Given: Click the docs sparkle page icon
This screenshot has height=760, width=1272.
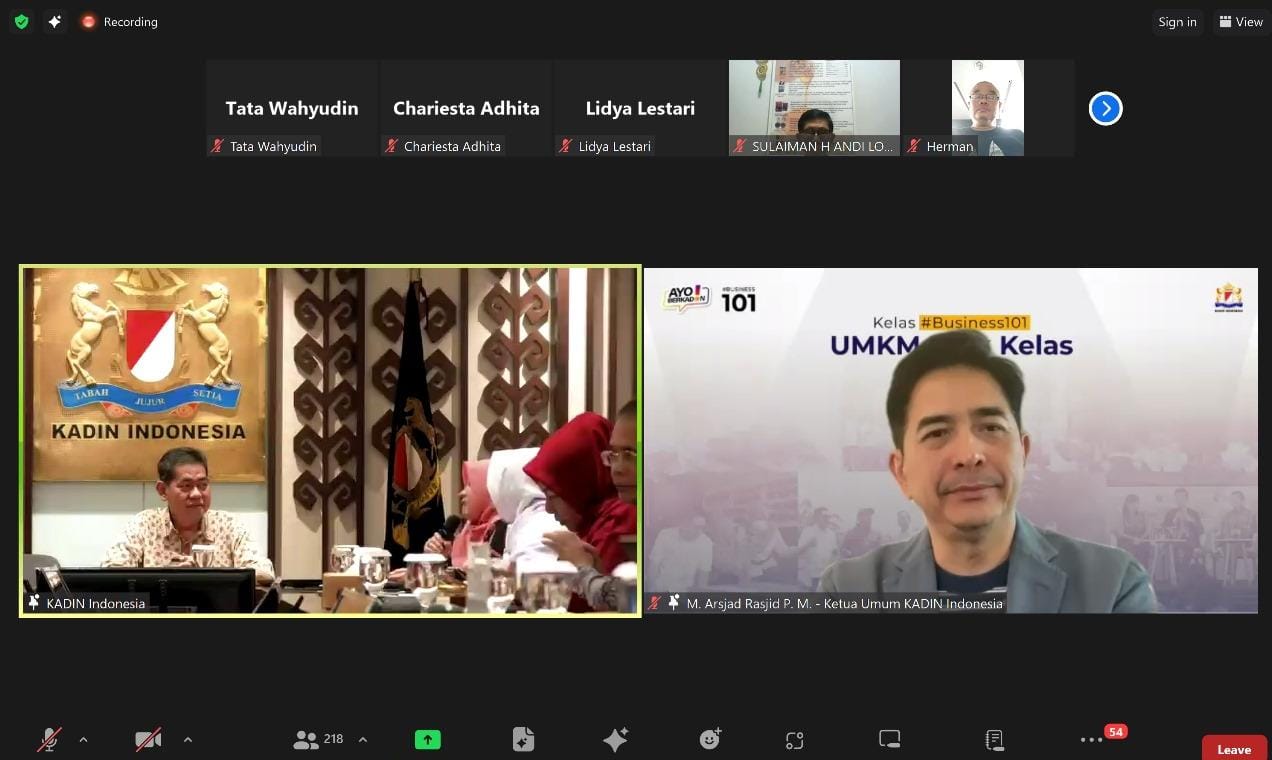Looking at the screenshot, I should coord(523,739).
